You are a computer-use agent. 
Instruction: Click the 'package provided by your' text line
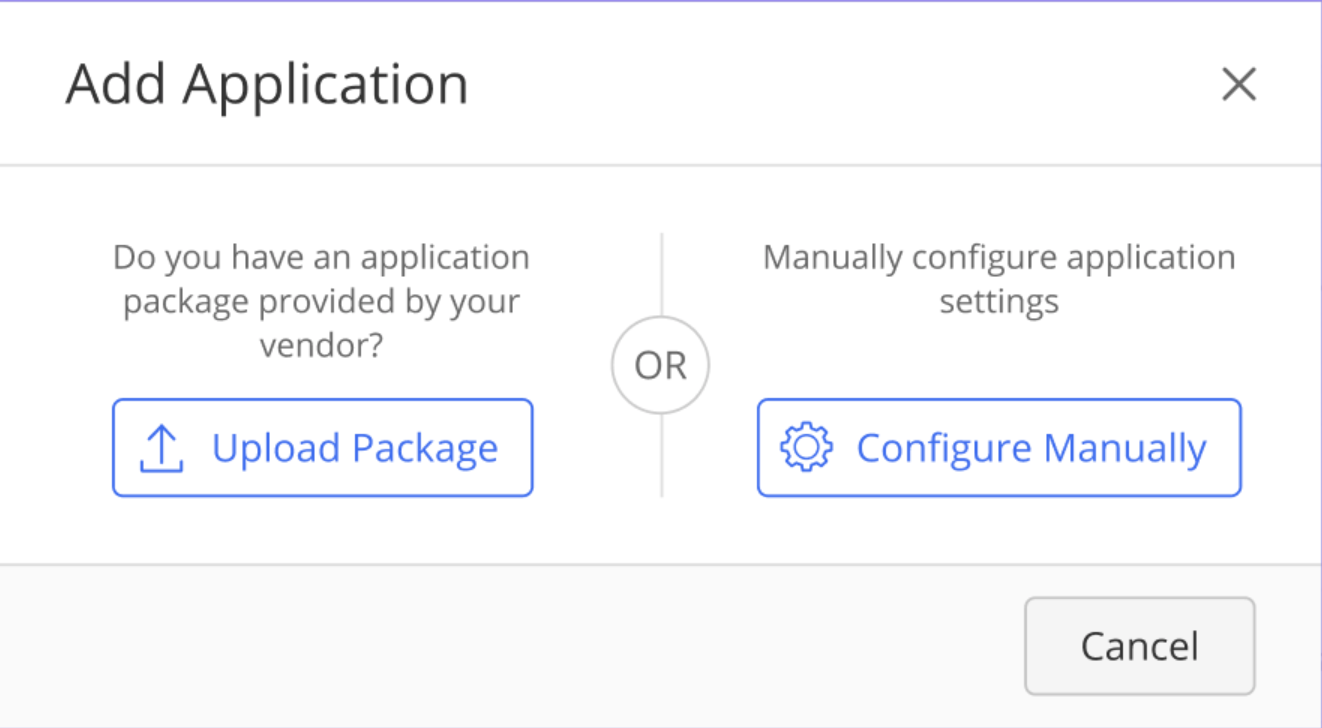321,301
